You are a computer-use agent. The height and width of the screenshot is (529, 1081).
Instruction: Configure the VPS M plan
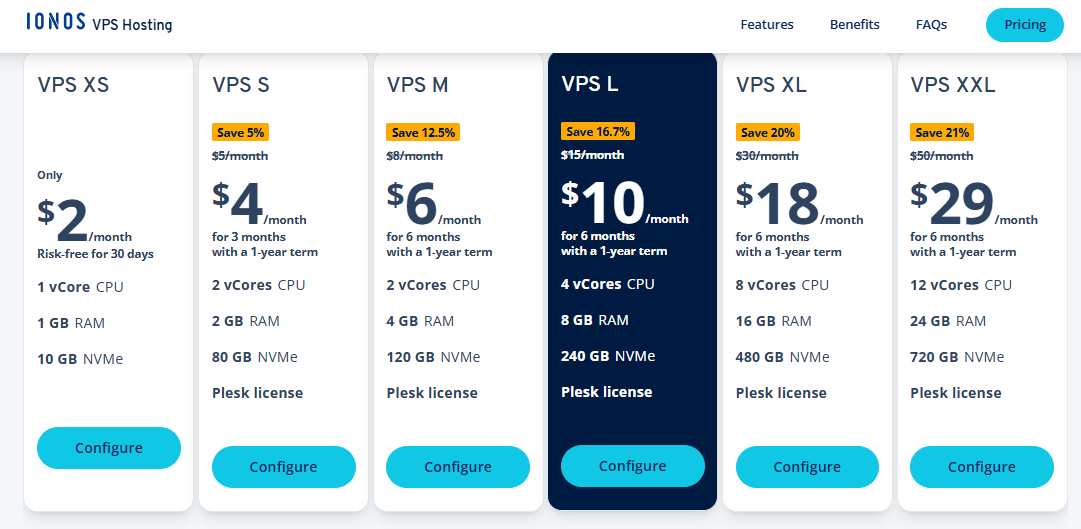458,467
